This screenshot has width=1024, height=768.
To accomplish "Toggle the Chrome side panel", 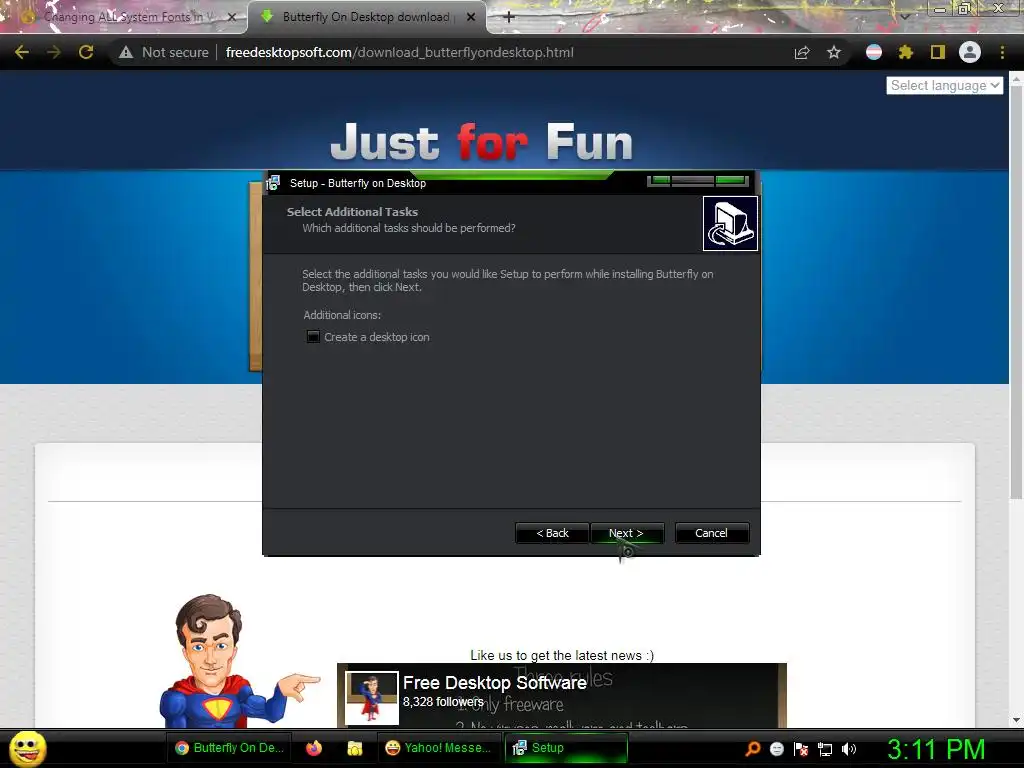I will point(938,52).
